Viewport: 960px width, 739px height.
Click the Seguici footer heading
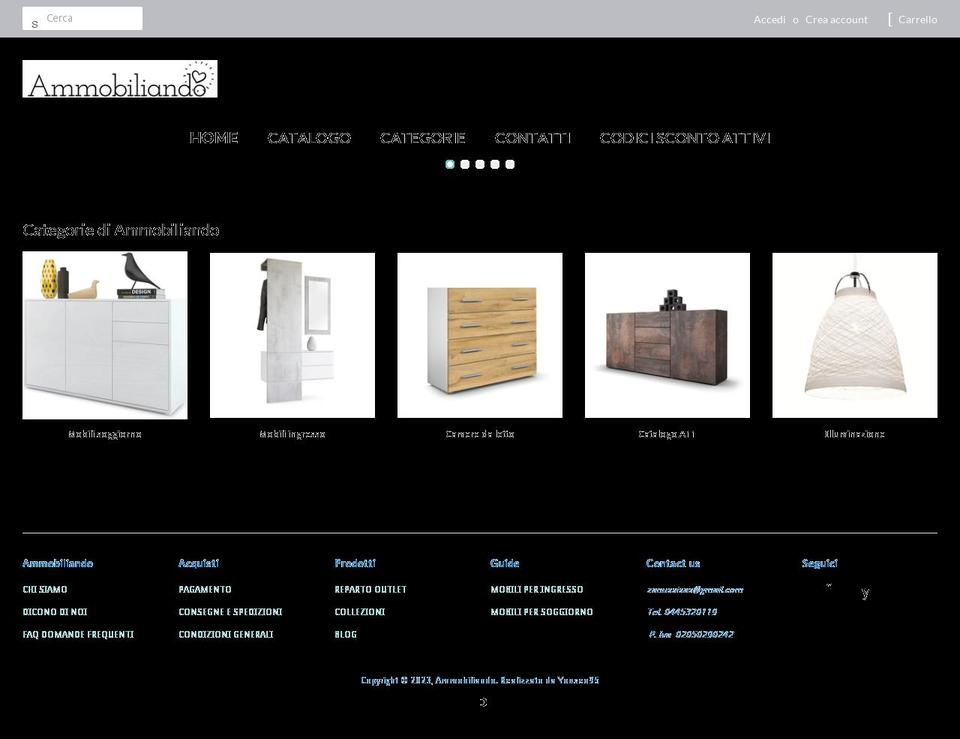820,563
